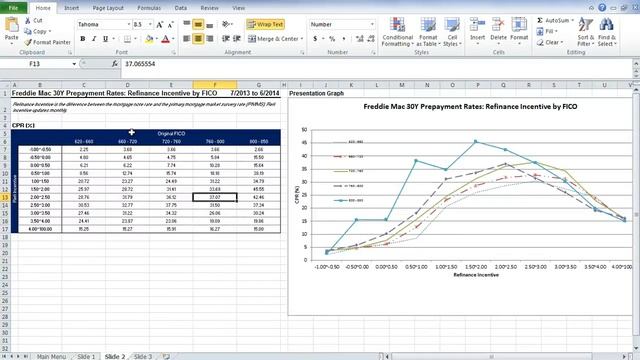Viewport: 640px width, 360px height.
Task: Apply Percent Style format
Action: coord(332,39)
